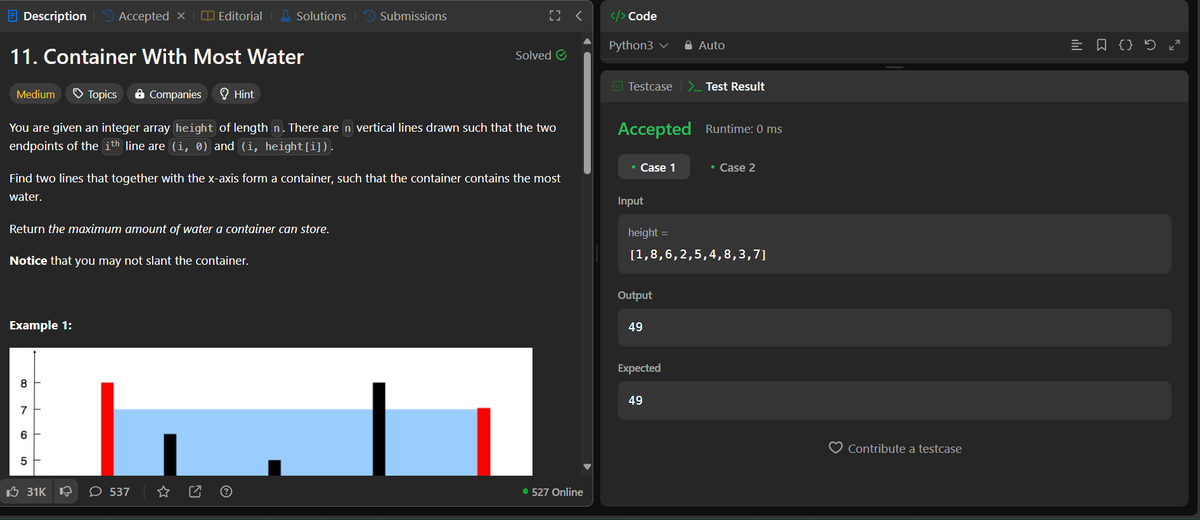The image size is (1200, 520).
Task: Toggle fullscreen on the description panel
Action: tap(555, 16)
